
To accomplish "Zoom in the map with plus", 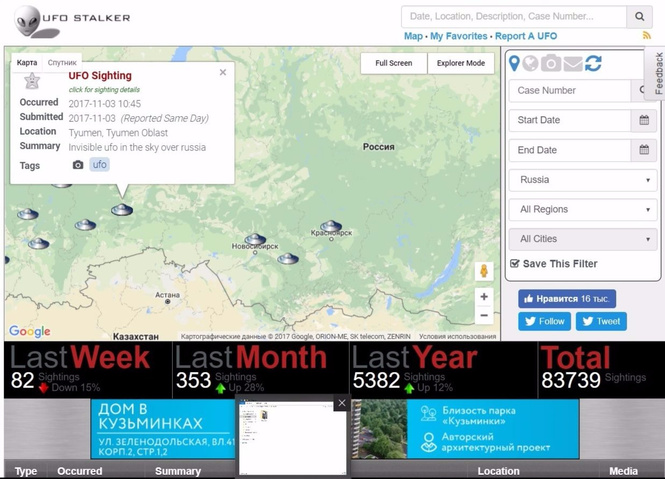I will (484, 297).
